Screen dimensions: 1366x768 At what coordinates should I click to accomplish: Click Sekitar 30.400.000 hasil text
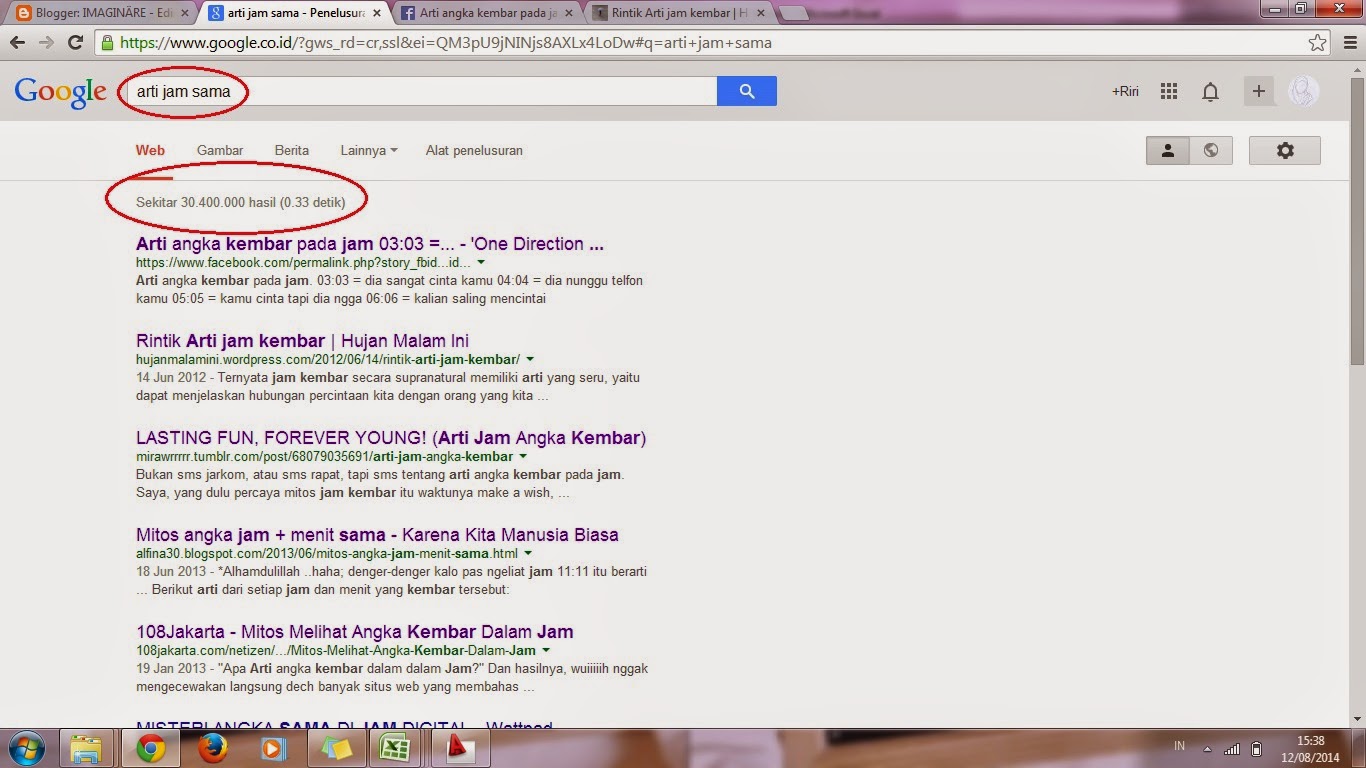(x=240, y=202)
